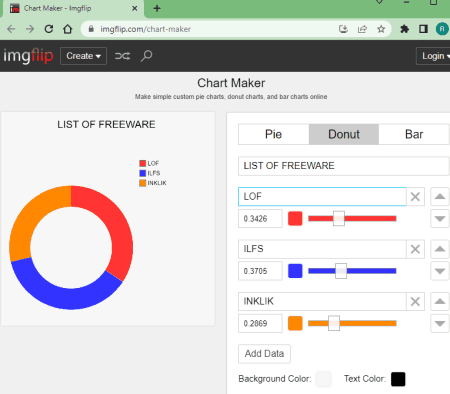The width and height of the screenshot is (450, 394).
Task: Click the orange INKLIK value slider
Action: click(x=352, y=323)
